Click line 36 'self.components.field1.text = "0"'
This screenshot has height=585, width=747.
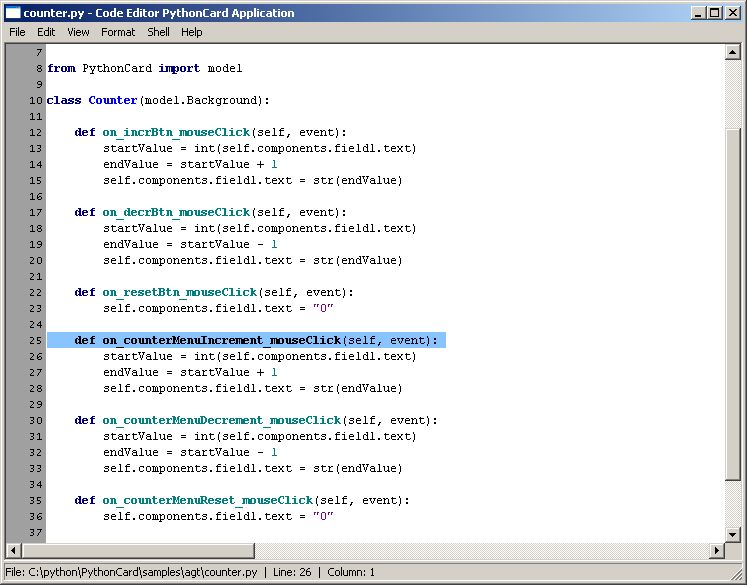(218, 516)
